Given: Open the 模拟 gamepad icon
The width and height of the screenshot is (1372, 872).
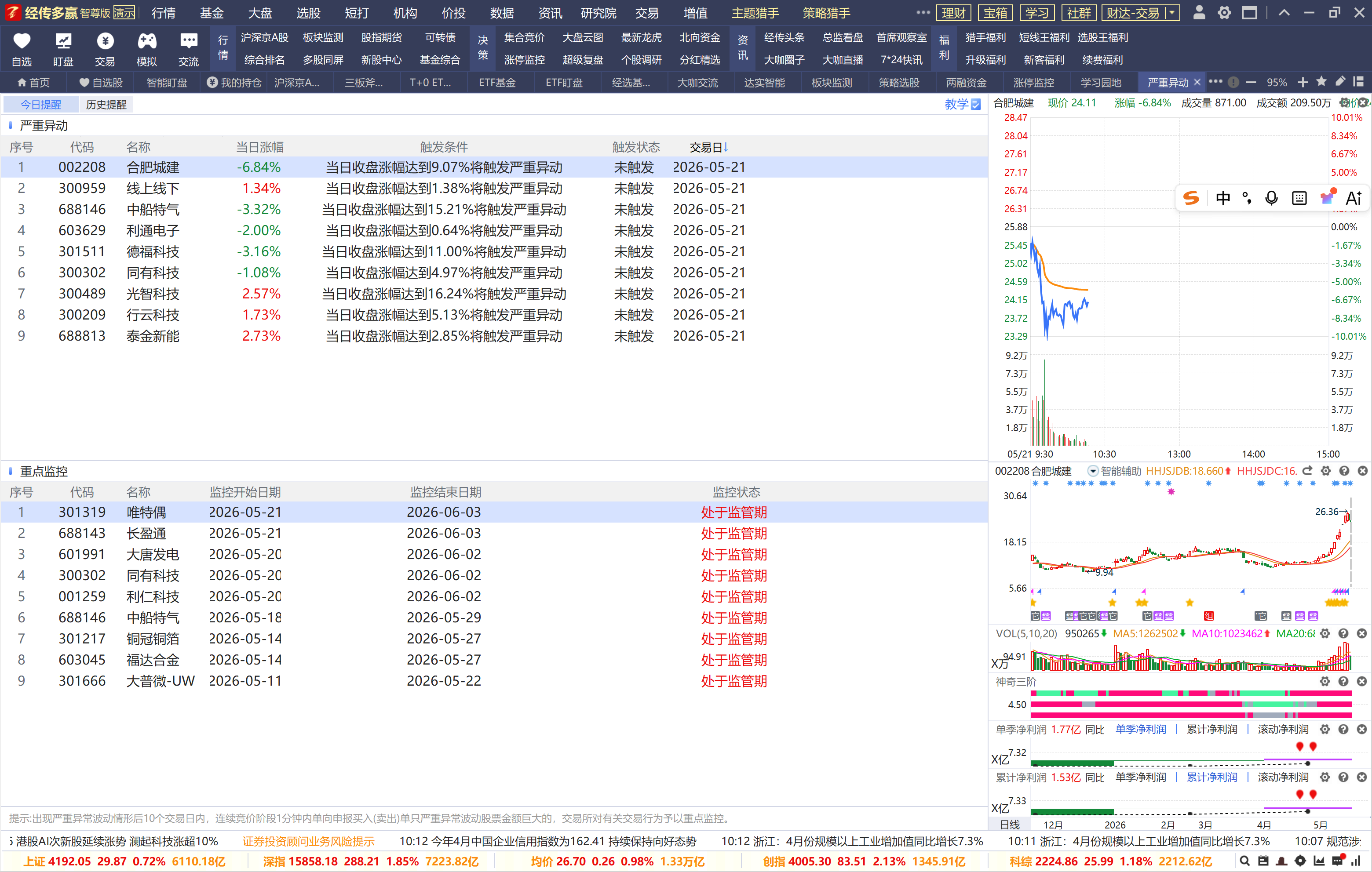Looking at the screenshot, I should click(147, 41).
